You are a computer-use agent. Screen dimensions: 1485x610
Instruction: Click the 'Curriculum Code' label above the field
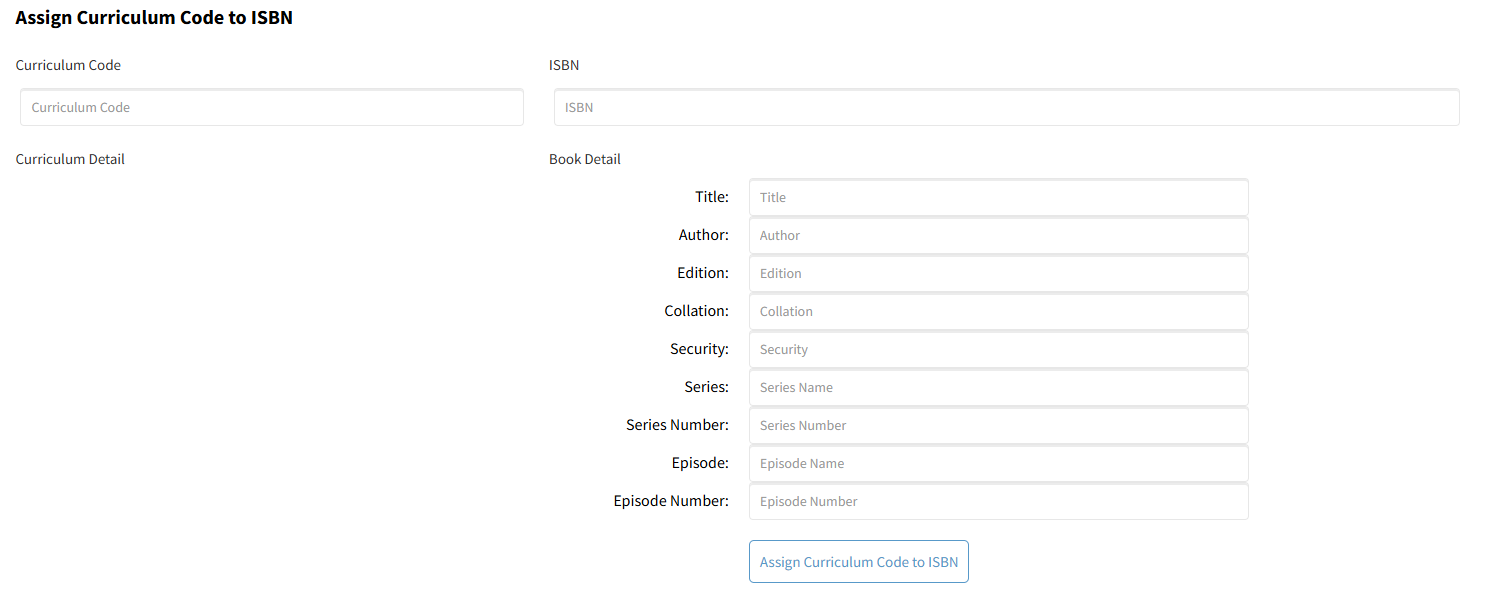click(x=68, y=65)
